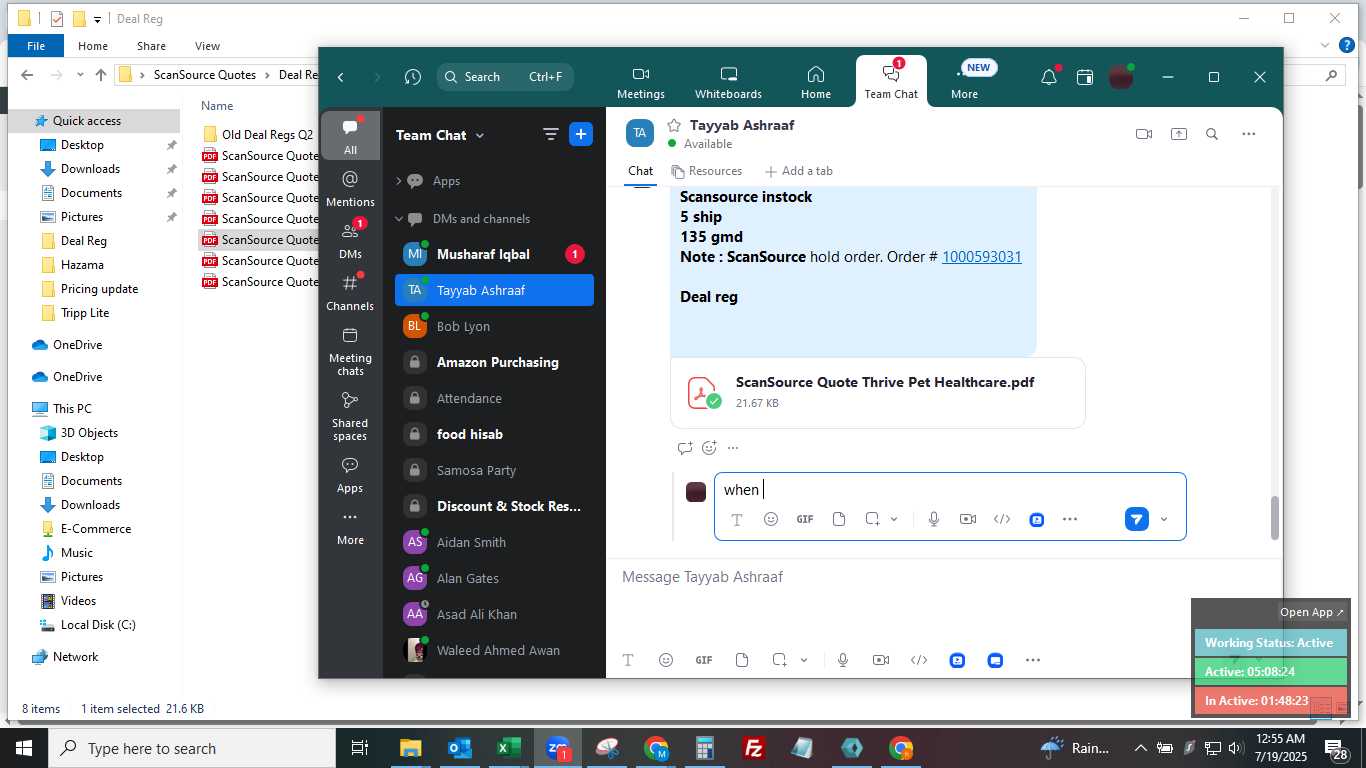This screenshot has width=1366, height=768.
Task: Go back using Zoom's header back arrow
Action: [x=341, y=77]
